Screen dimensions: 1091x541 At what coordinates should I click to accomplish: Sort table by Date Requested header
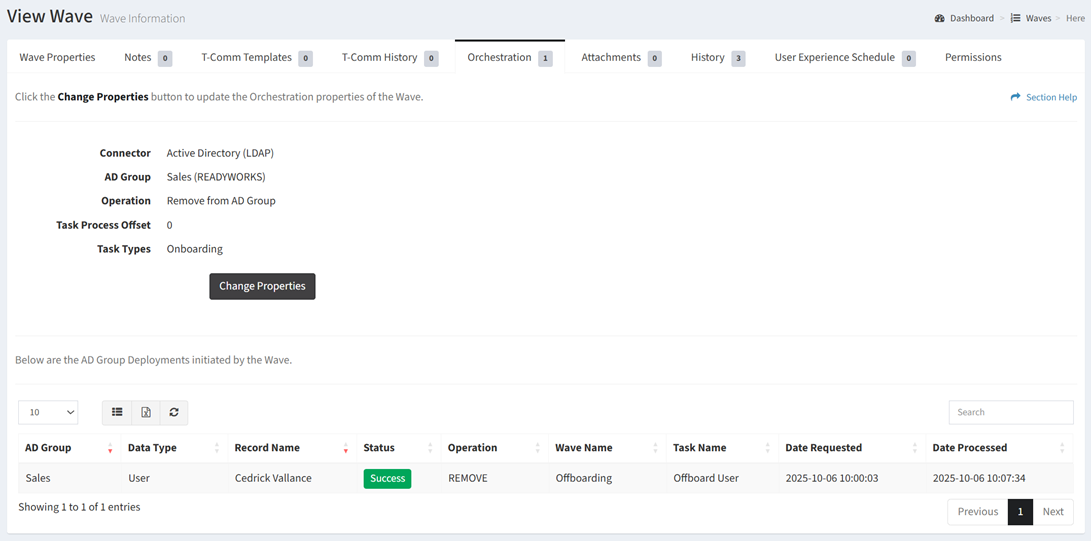point(823,448)
